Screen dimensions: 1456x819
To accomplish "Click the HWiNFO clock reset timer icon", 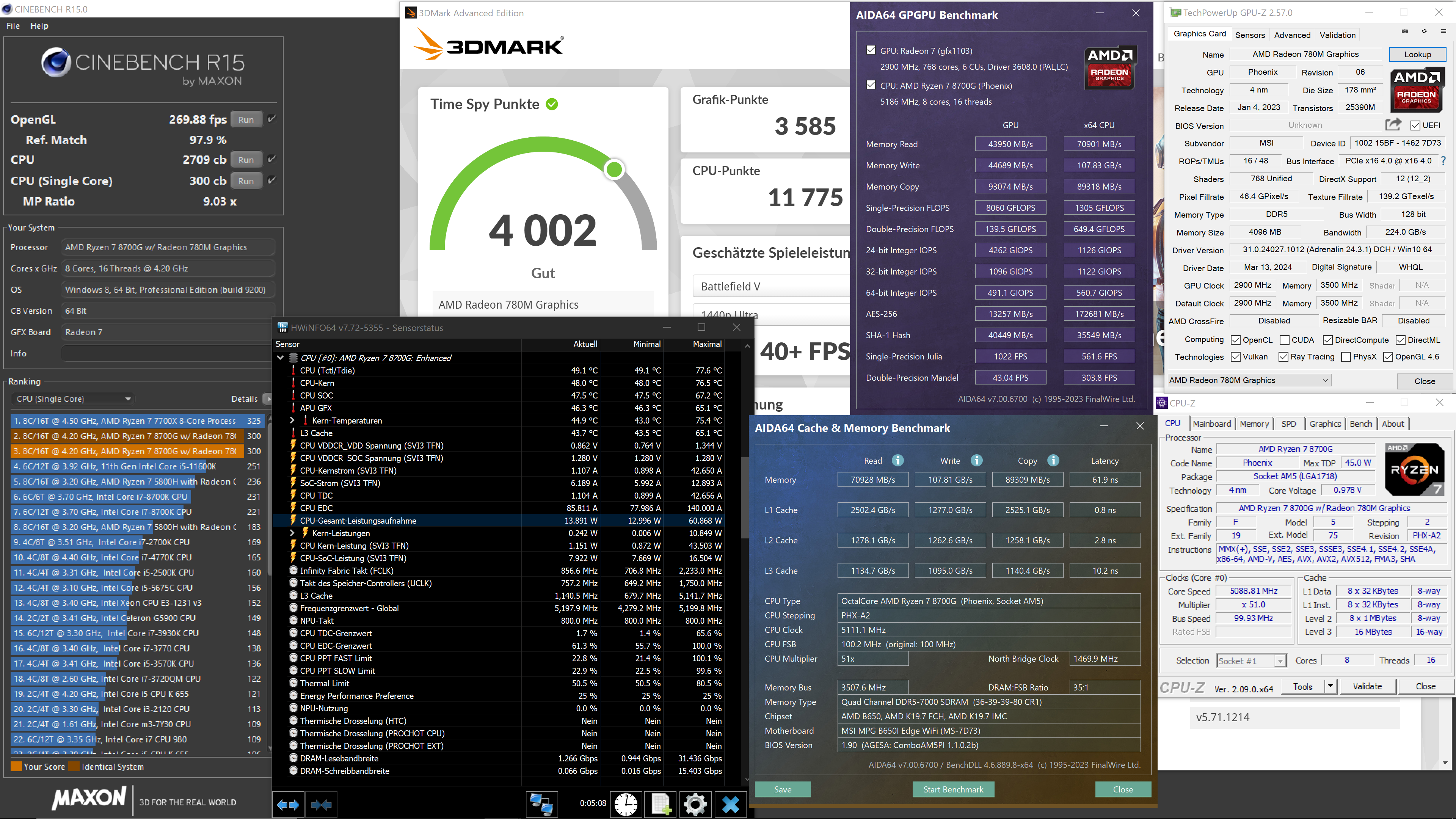I will point(626,804).
